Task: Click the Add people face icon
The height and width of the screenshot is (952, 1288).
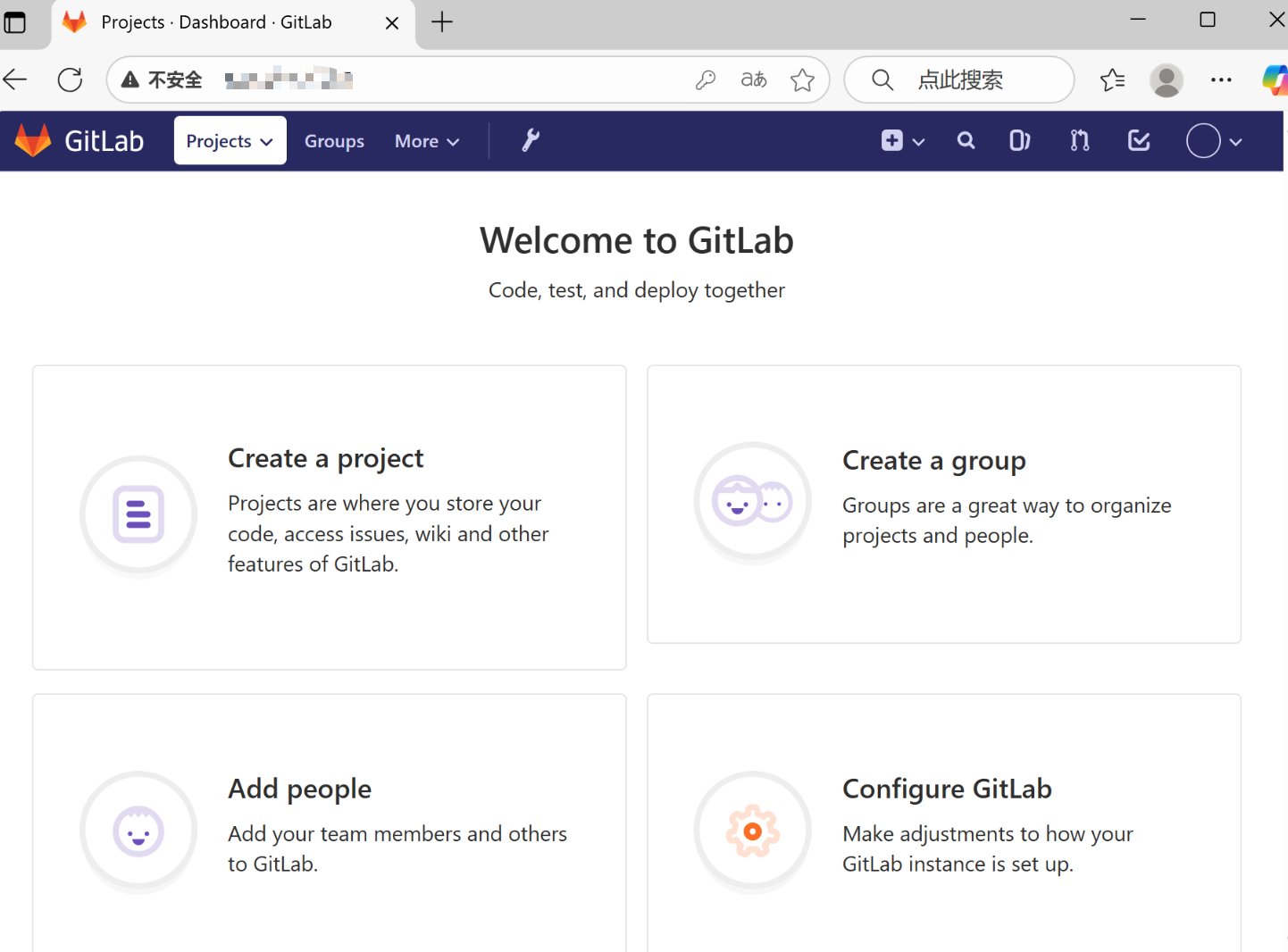Action: point(138,831)
